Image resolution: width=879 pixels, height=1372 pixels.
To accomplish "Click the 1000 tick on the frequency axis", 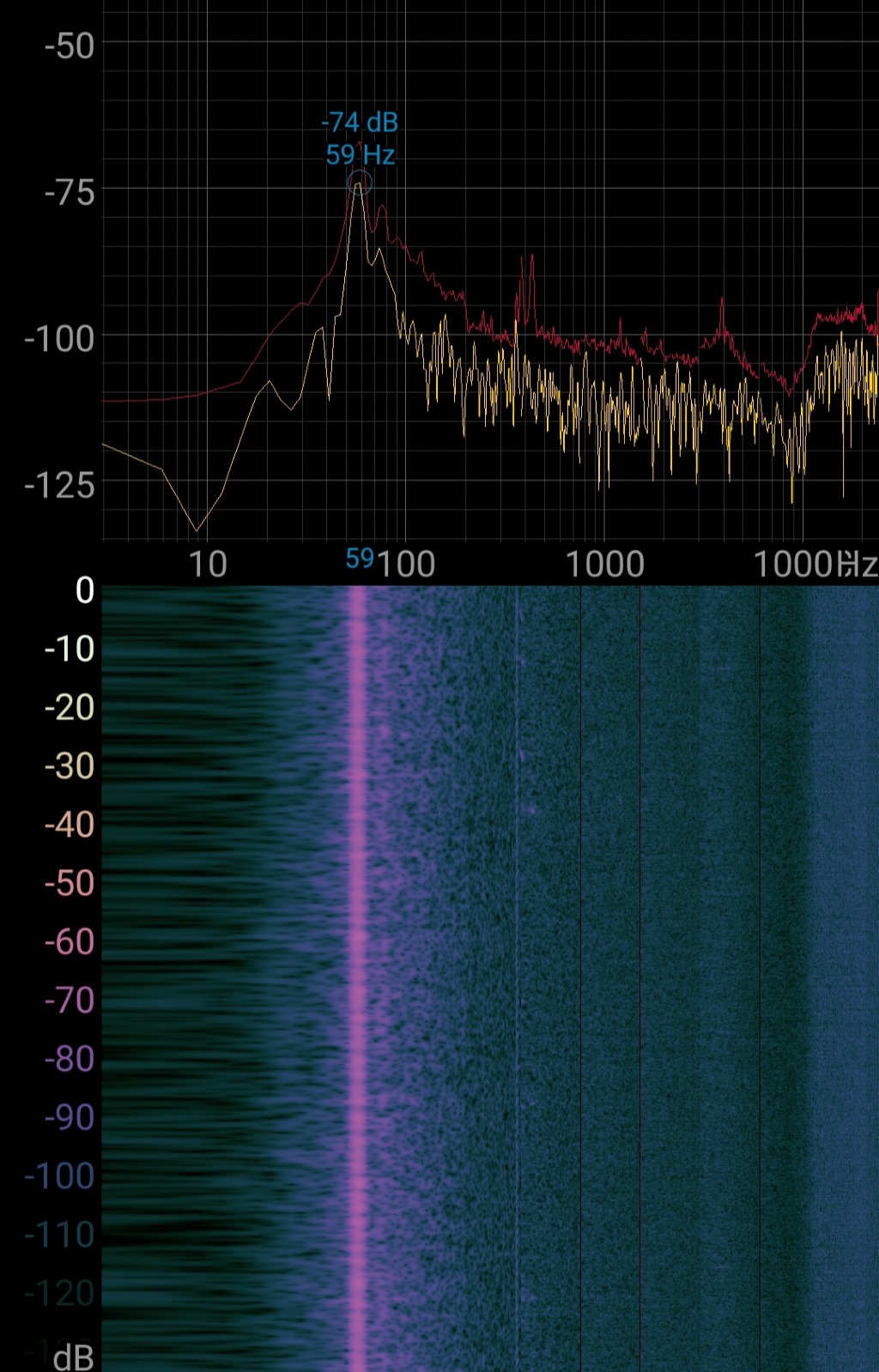I will pyautogui.click(x=604, y=565).
